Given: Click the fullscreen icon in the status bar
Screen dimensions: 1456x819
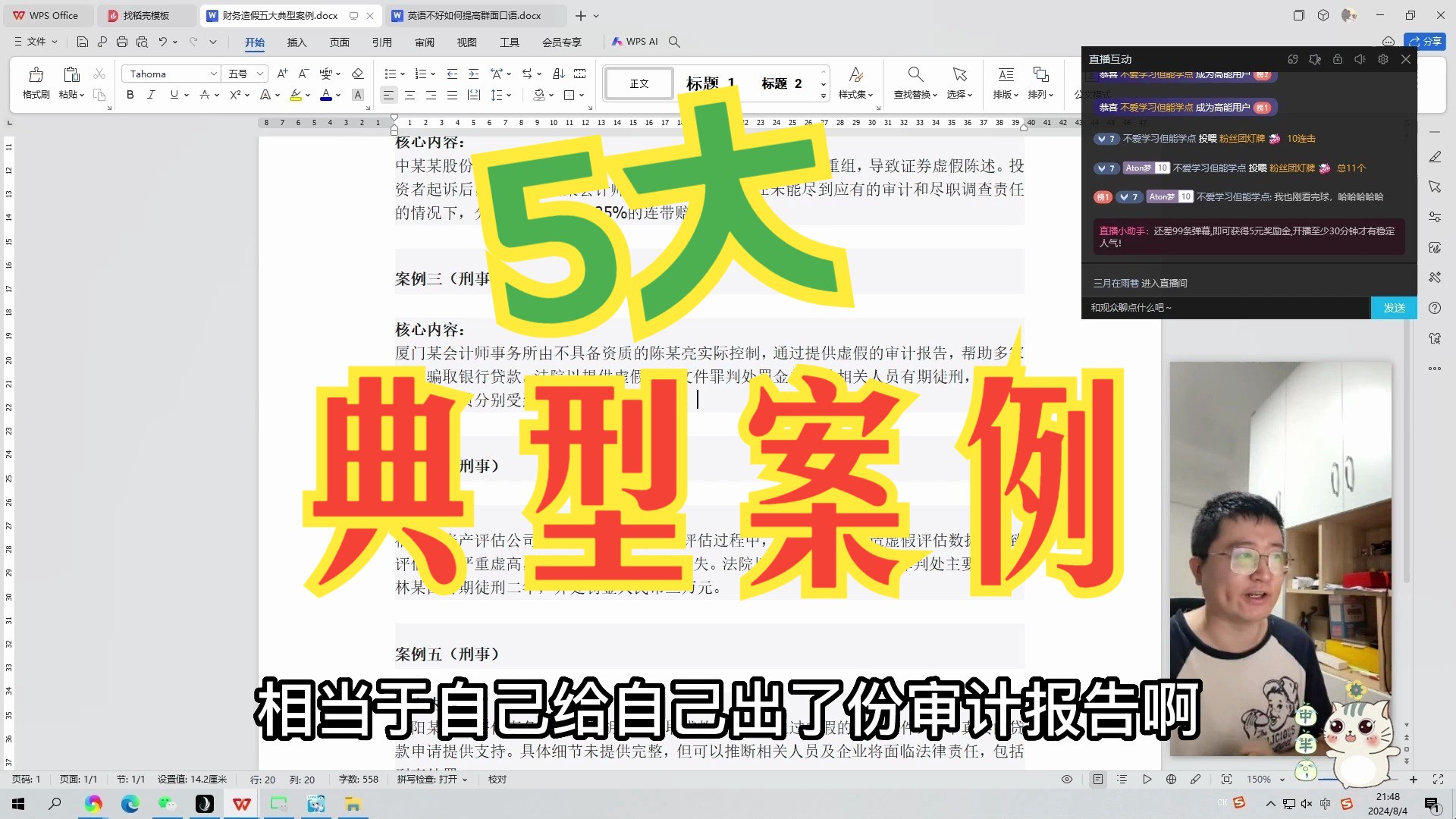Looking at the screenshot, I should (x=1438, y=780).
